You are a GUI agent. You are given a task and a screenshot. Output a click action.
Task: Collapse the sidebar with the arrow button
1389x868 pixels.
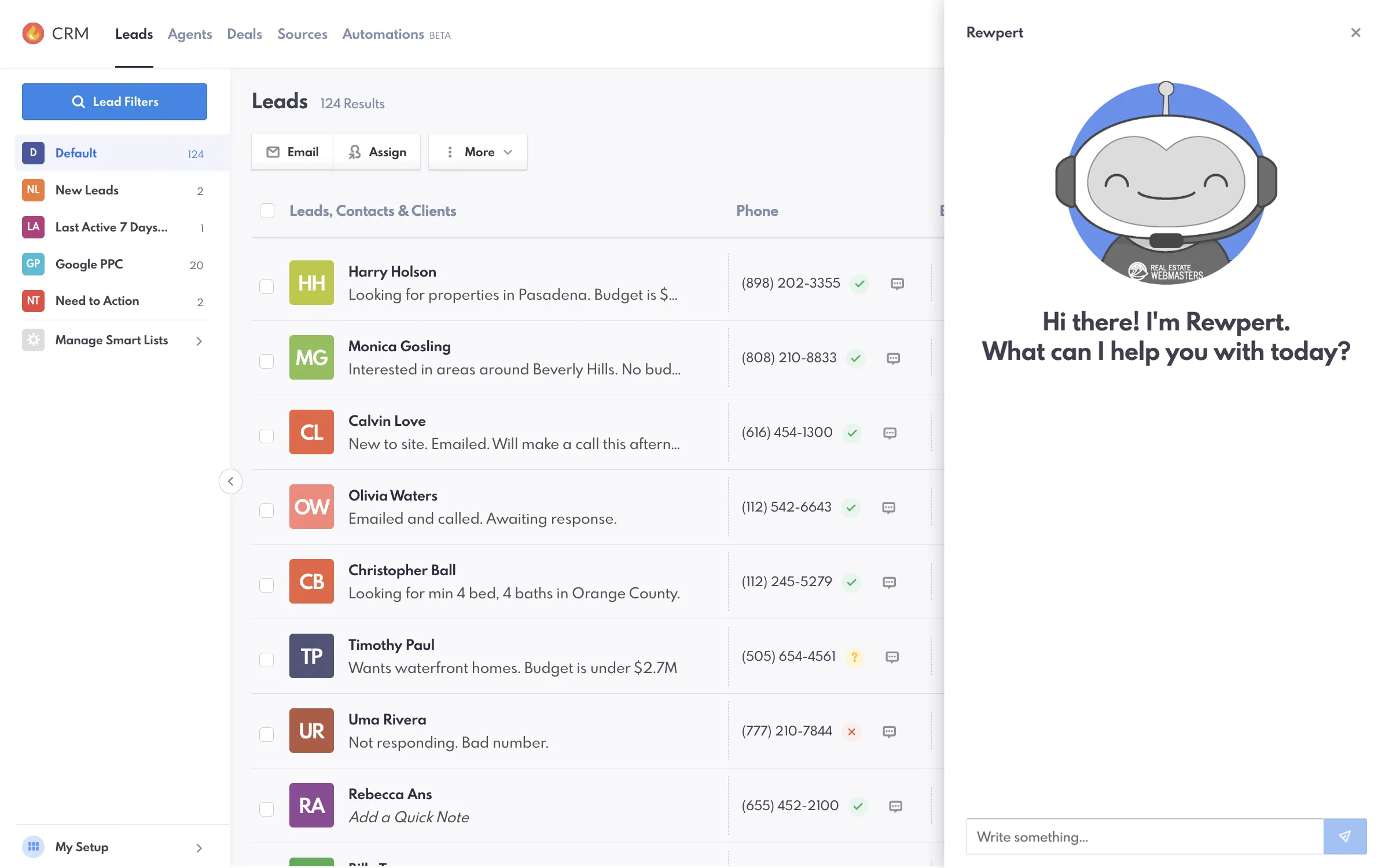pos(230,481)
